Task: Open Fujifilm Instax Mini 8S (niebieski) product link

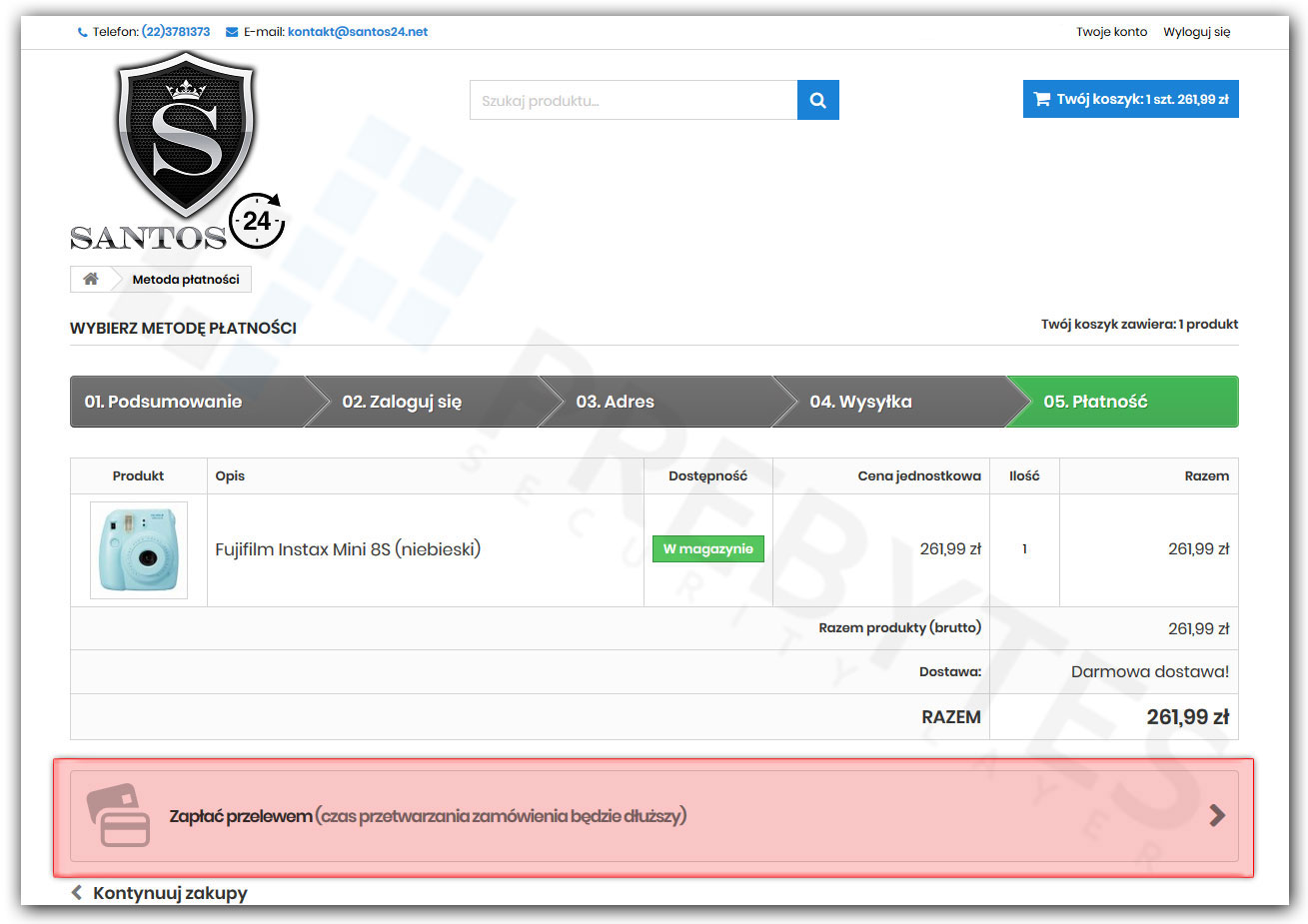Action: [x=348, y=549]
